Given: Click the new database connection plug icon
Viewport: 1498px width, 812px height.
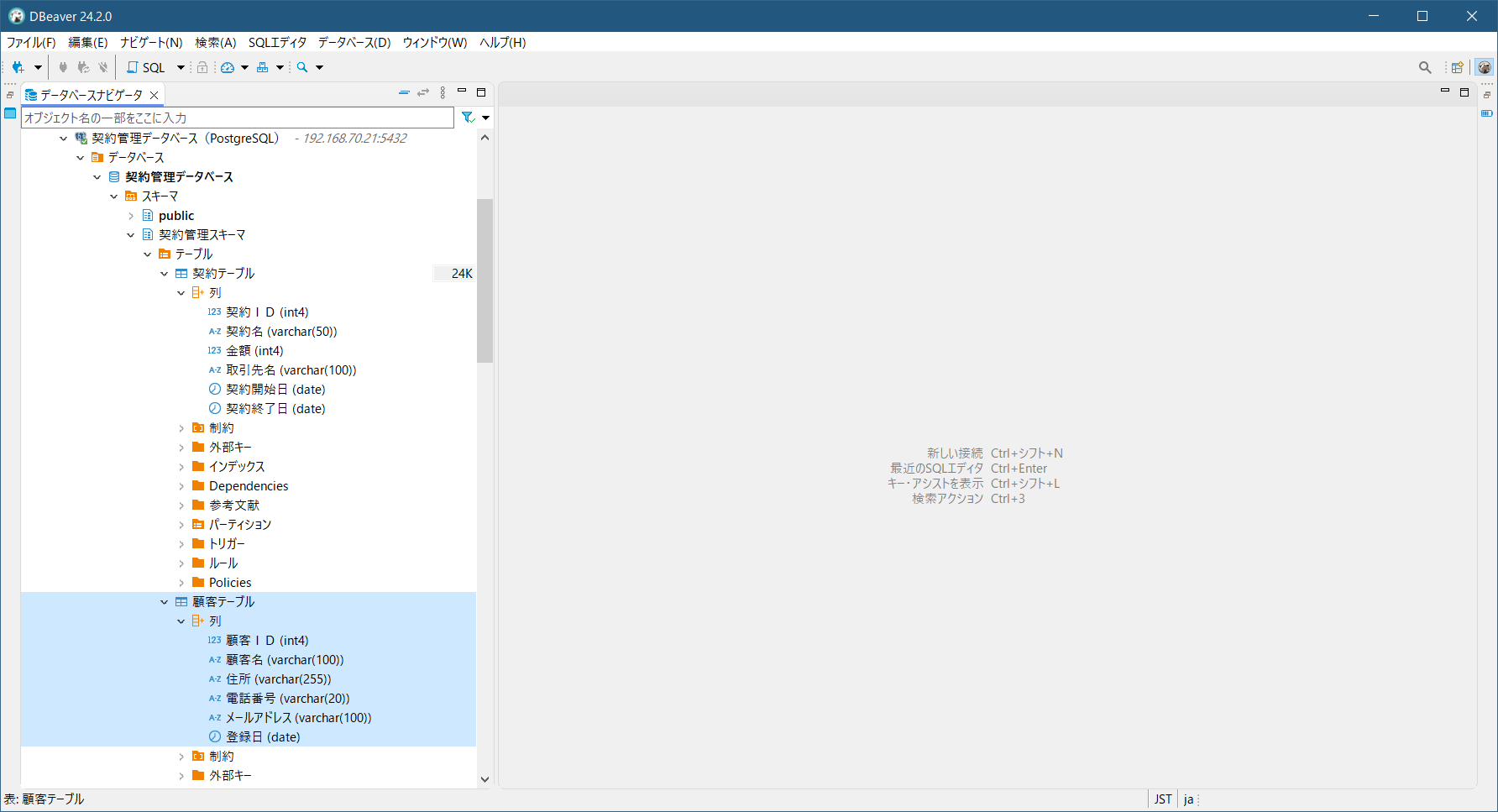Looking at the screenshot, I should pos(18,67).
